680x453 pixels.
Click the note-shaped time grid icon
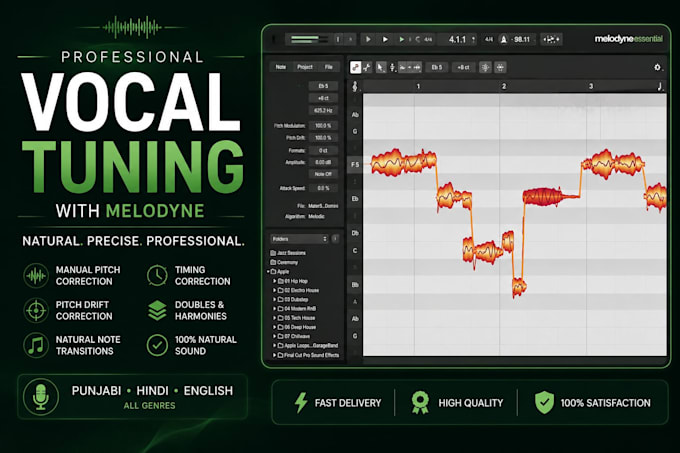[x=660, y=86]
